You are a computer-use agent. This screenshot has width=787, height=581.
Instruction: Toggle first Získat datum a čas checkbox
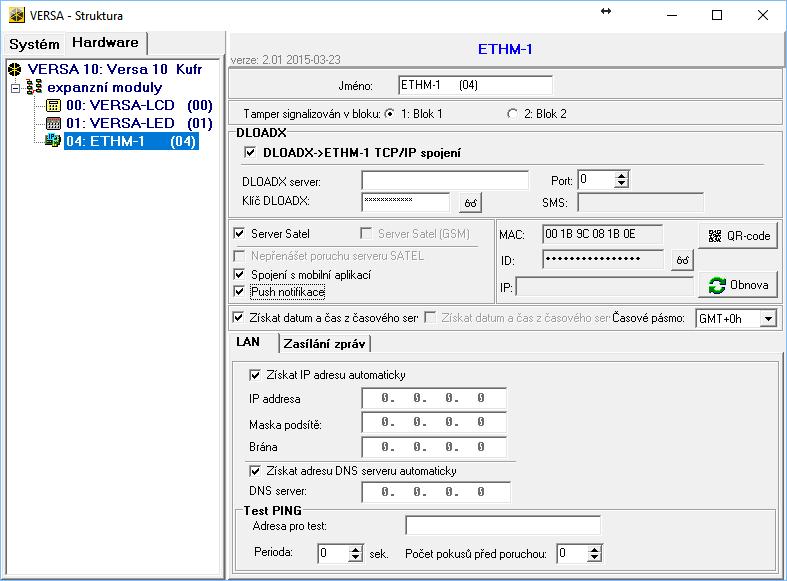click(x=238, y=318)
